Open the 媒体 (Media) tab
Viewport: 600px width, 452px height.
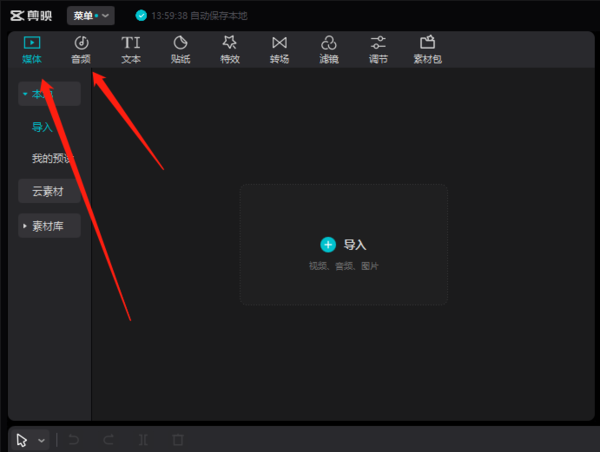point(32,49)
